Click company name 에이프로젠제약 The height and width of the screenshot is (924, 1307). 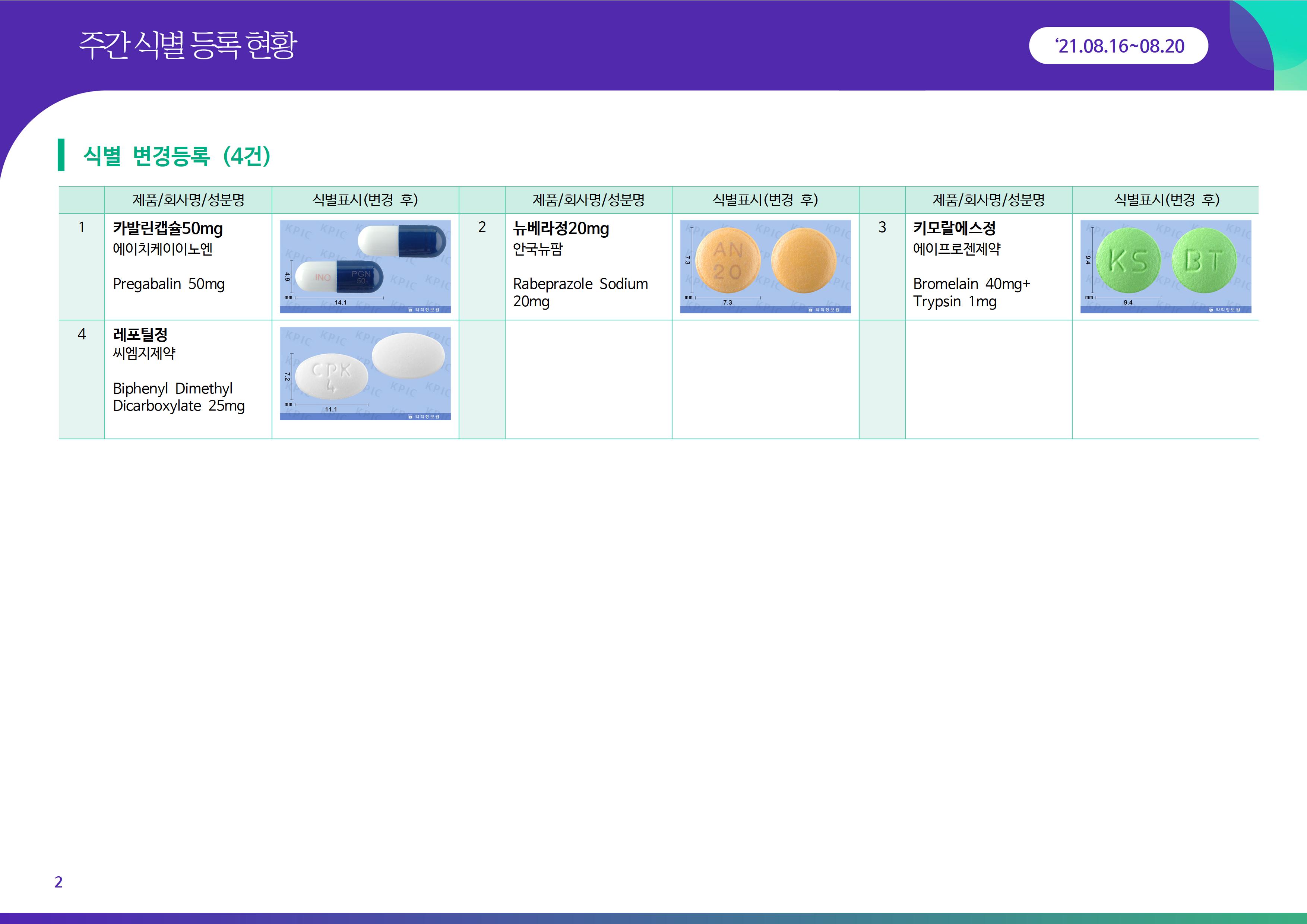tap(956, 249)
